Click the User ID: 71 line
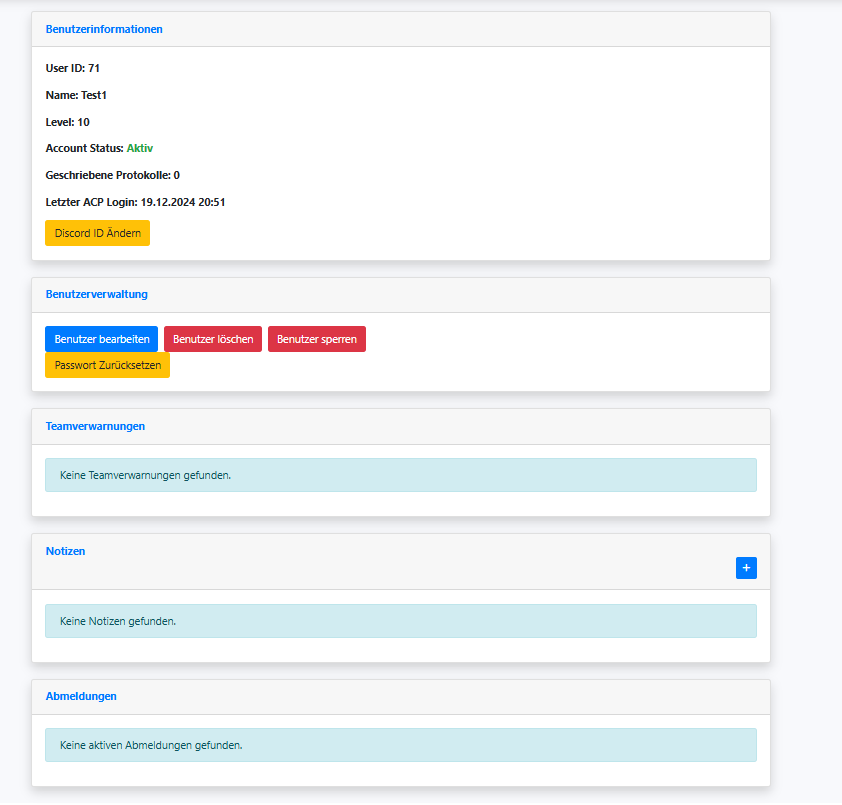Screen dimensions: 842x805 tap(73, 68)
